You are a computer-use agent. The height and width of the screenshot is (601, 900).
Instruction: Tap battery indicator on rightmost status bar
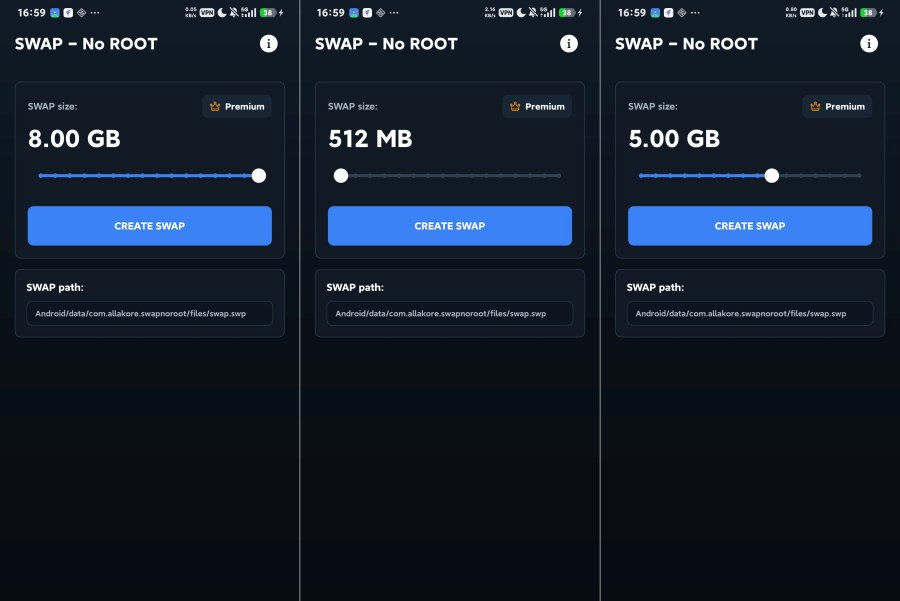(x=868, y=13)
